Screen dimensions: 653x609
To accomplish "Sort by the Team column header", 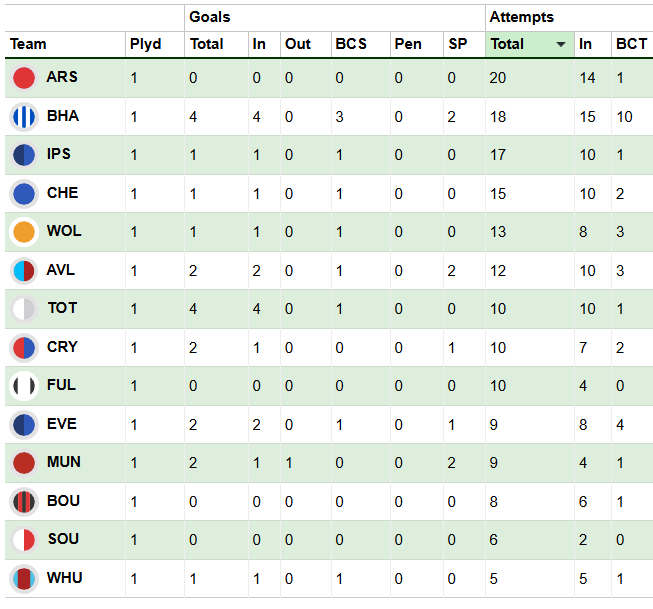I will click(x=29, y=44).
